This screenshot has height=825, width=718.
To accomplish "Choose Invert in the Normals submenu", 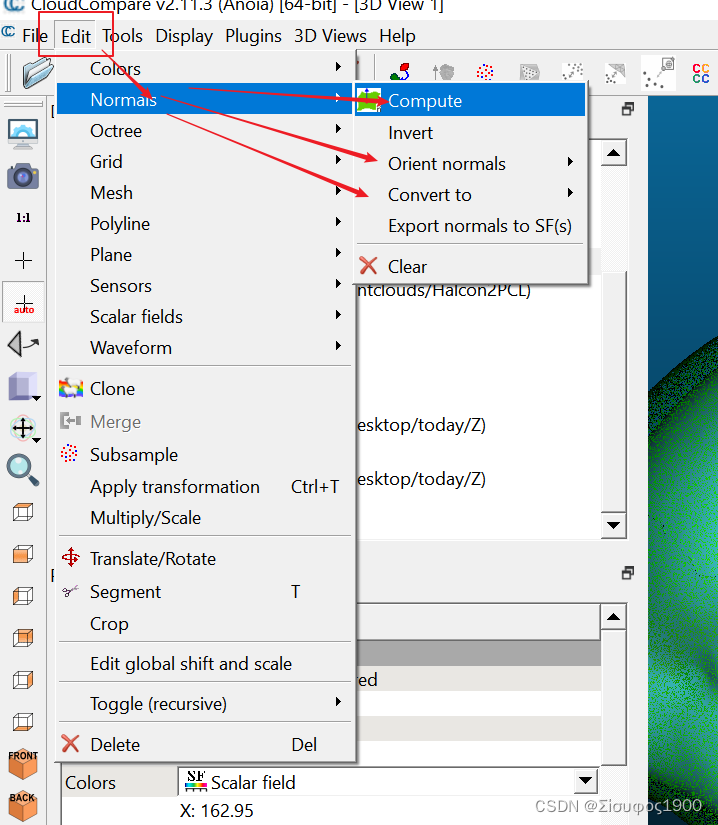I will click(x=470, y=133).
